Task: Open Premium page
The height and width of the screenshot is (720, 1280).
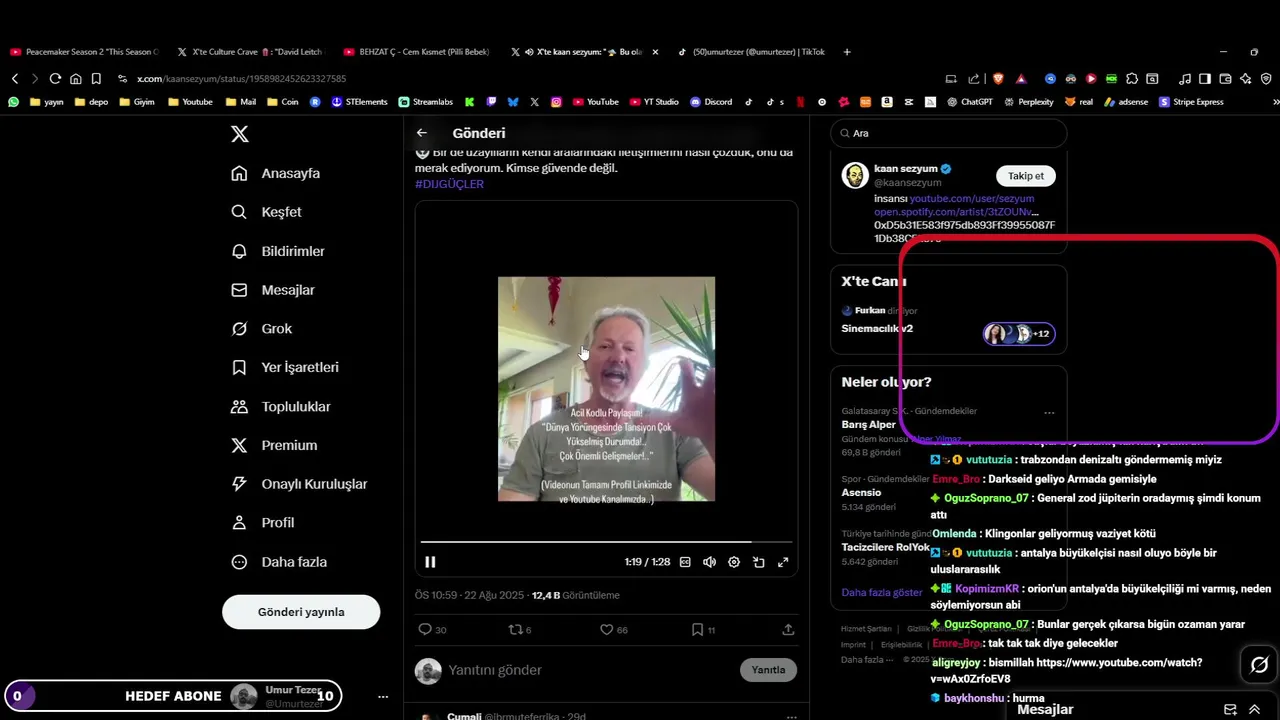Action: pos(274,445)
